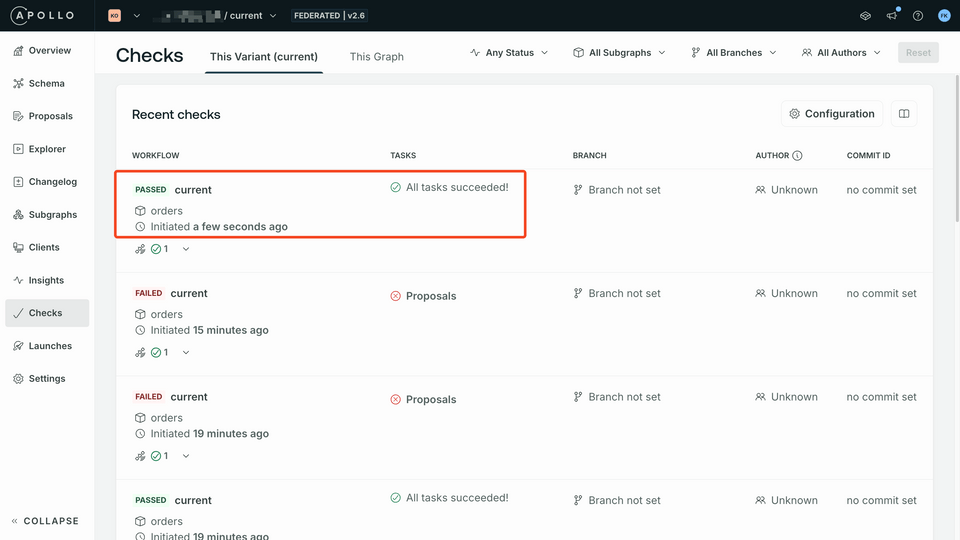Open the All Authors filter

[841, 53]
